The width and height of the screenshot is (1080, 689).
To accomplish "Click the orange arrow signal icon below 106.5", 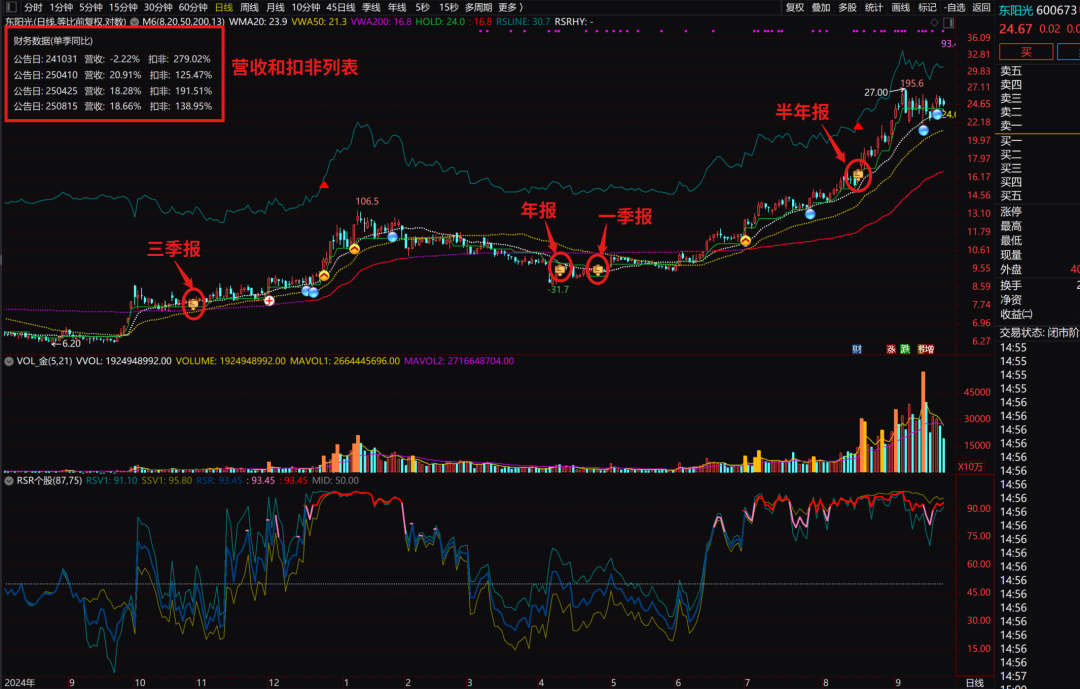I will coord(354,249).
